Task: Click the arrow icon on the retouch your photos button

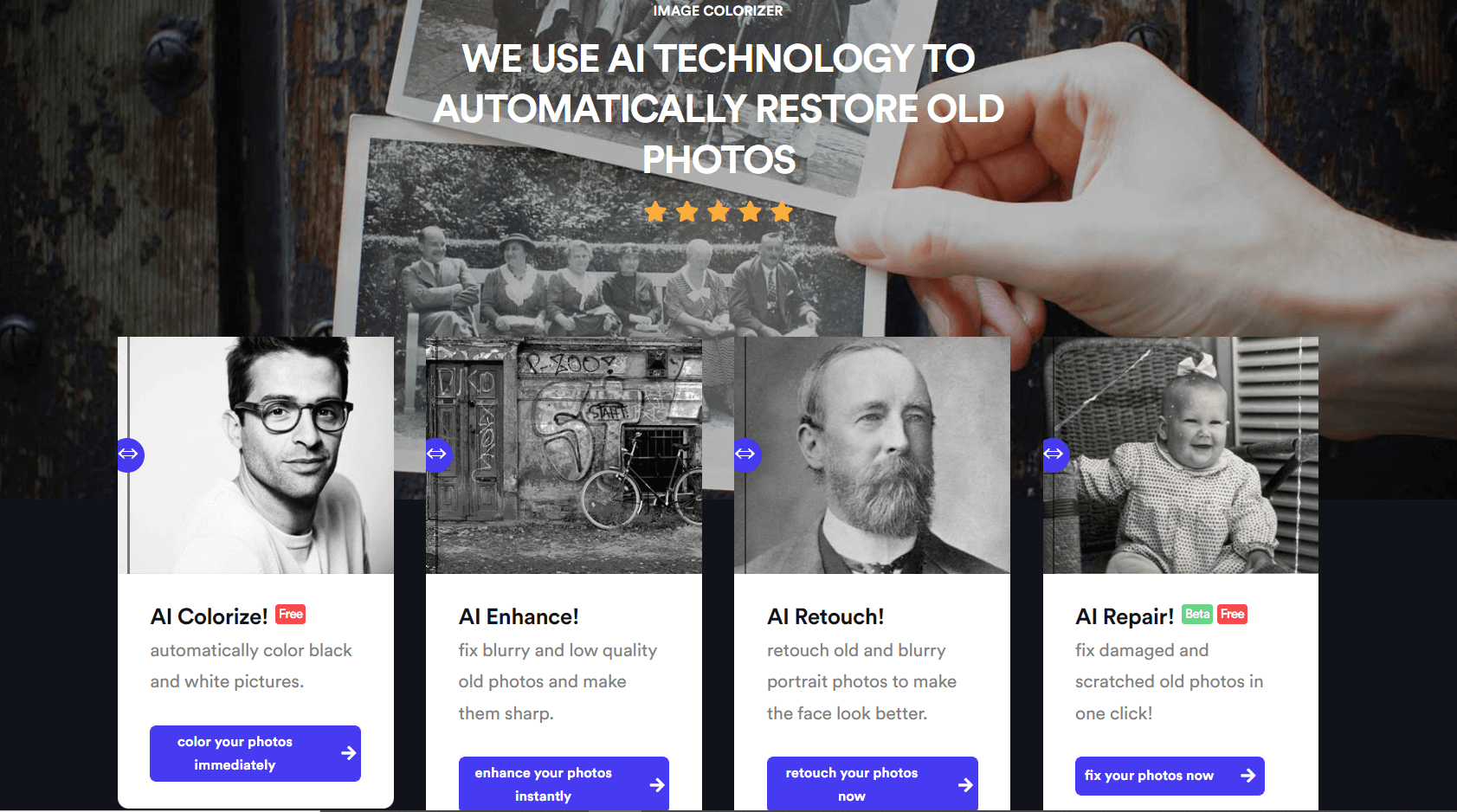Action: pyautogui.click(x=965, y=785)
